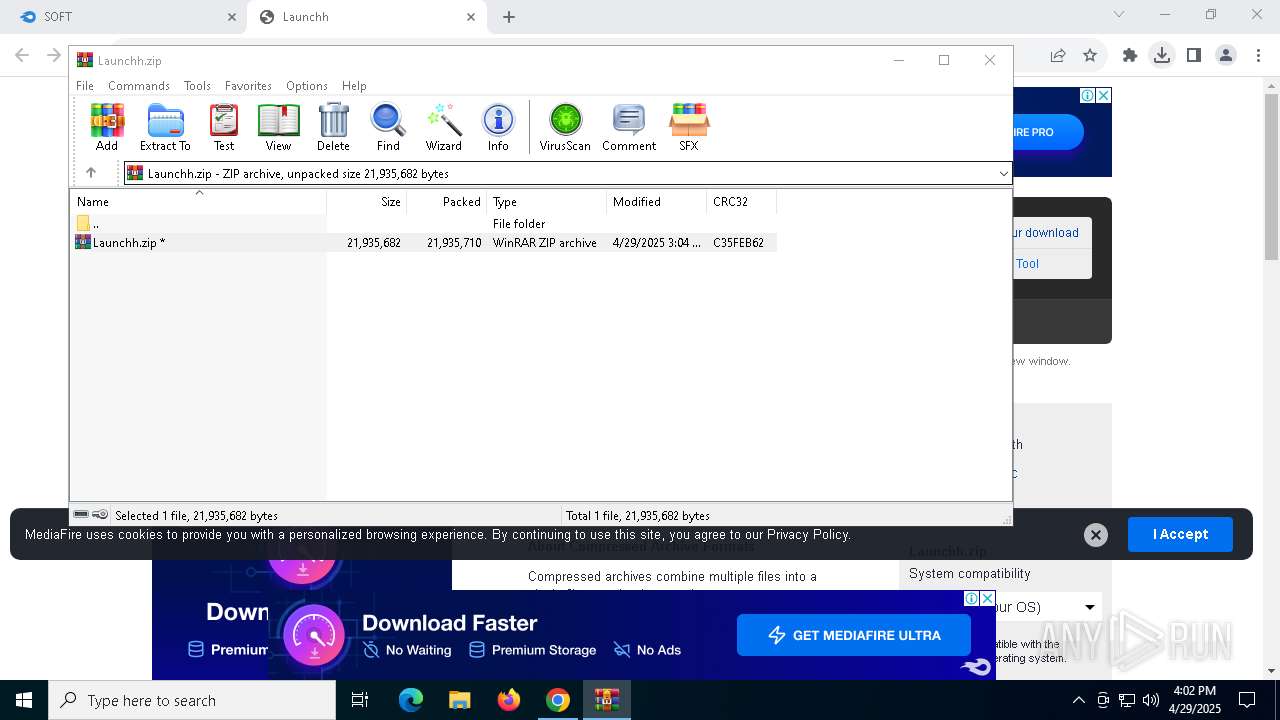The image size is (1280, 720).
Task: Sort by Modified column header
Action: (657, 202)
